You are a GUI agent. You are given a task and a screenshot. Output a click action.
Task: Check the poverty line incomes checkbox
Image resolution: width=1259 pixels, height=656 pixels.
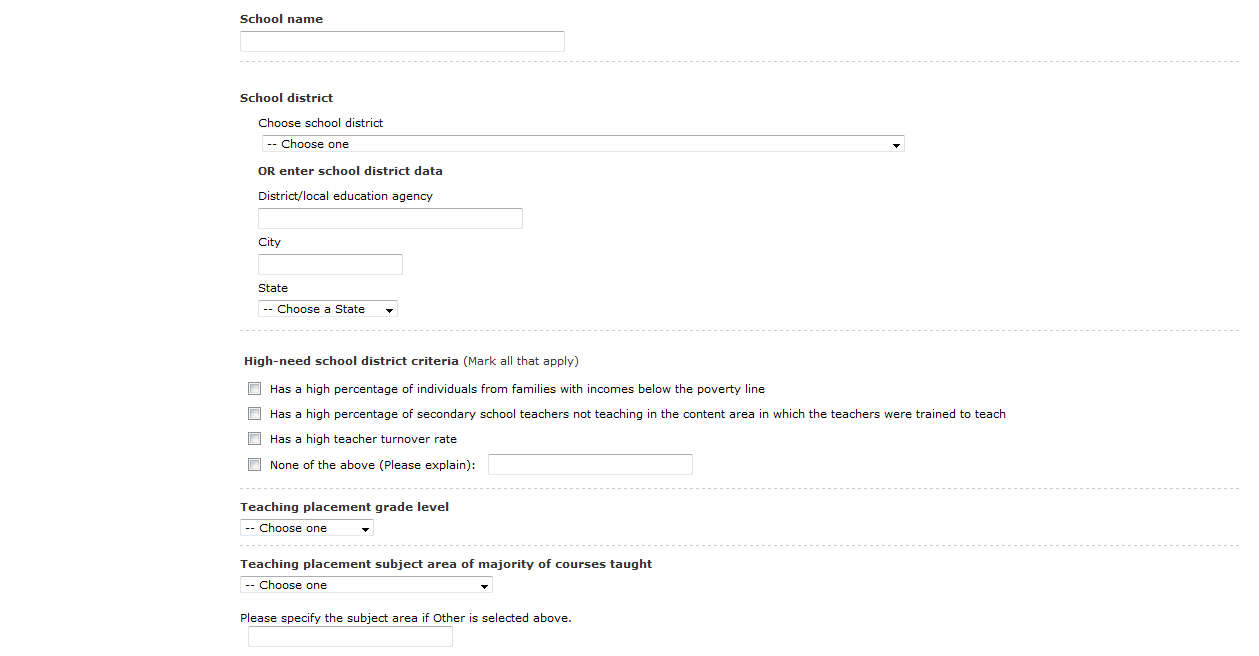click(255, 389)
